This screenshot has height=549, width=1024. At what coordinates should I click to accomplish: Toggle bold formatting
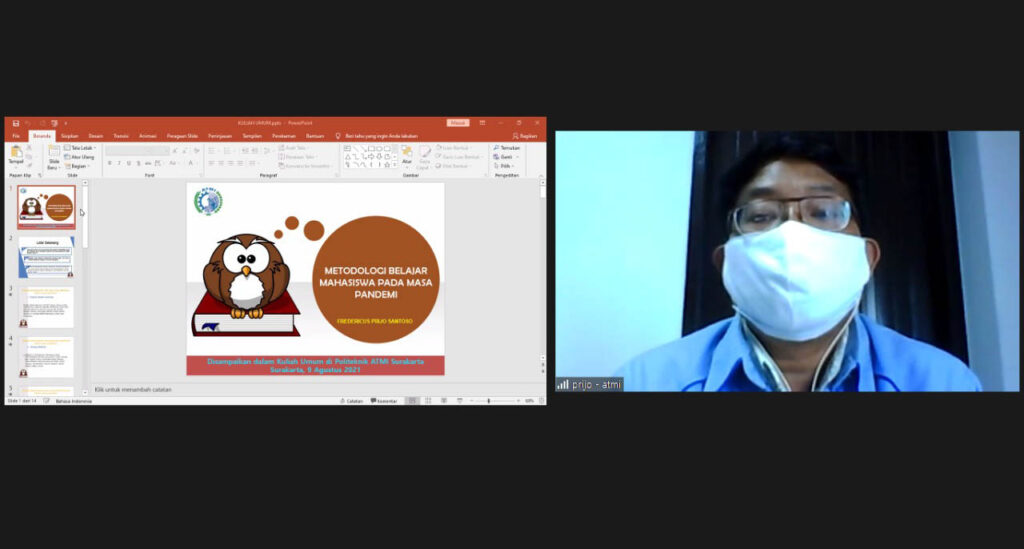(x=110, y=163)
